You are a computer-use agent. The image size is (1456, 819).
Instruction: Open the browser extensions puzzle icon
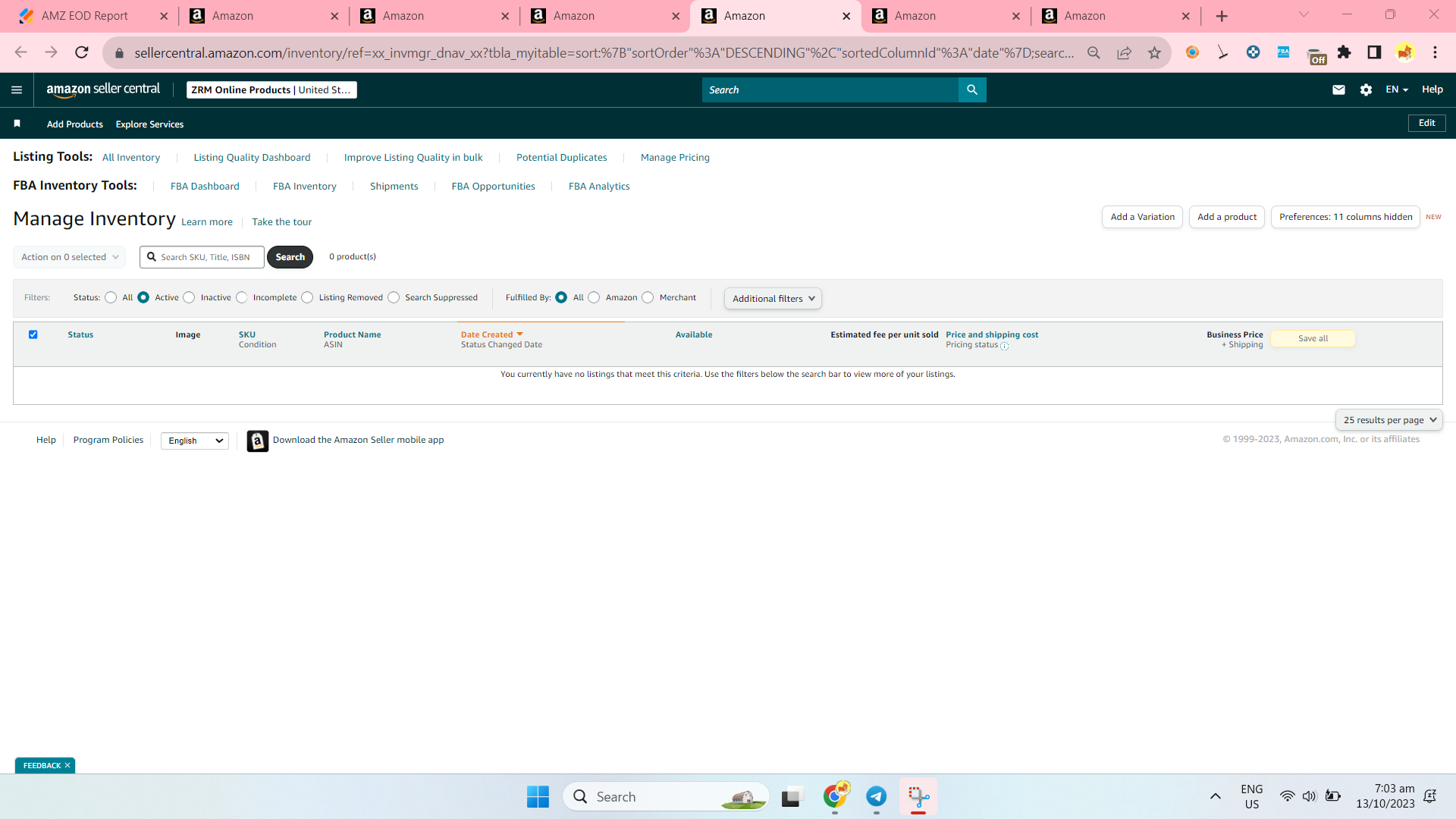1344,52
